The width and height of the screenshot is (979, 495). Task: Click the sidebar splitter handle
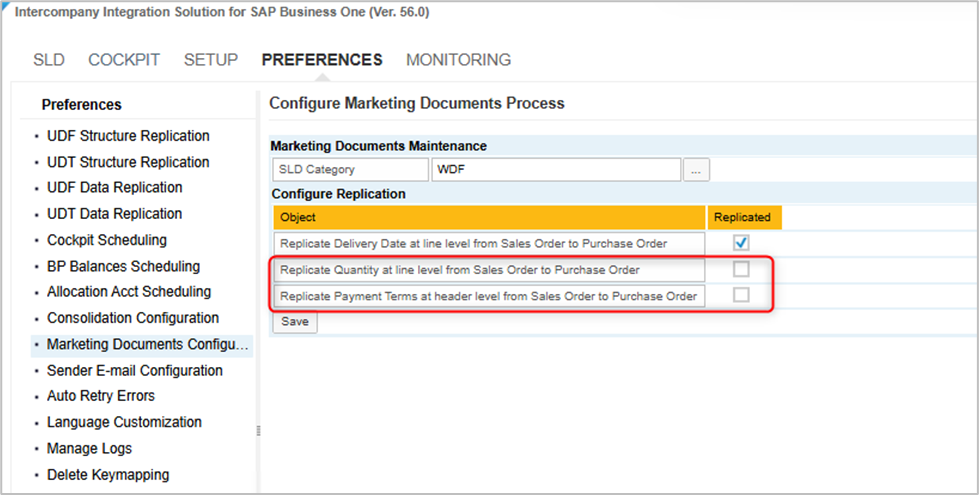pyautogui.click(x=258, y=429)
